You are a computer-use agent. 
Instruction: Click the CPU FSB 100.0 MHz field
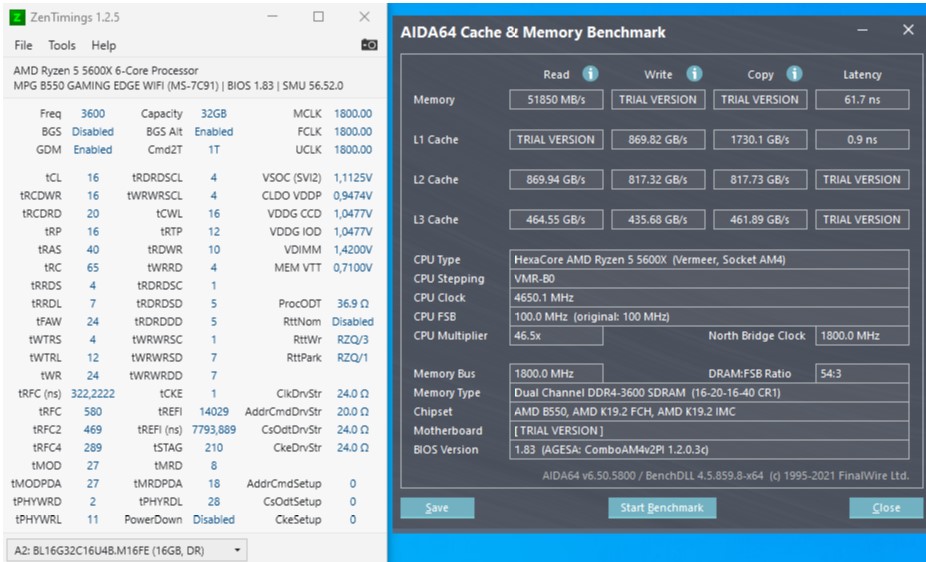(709, 316)
